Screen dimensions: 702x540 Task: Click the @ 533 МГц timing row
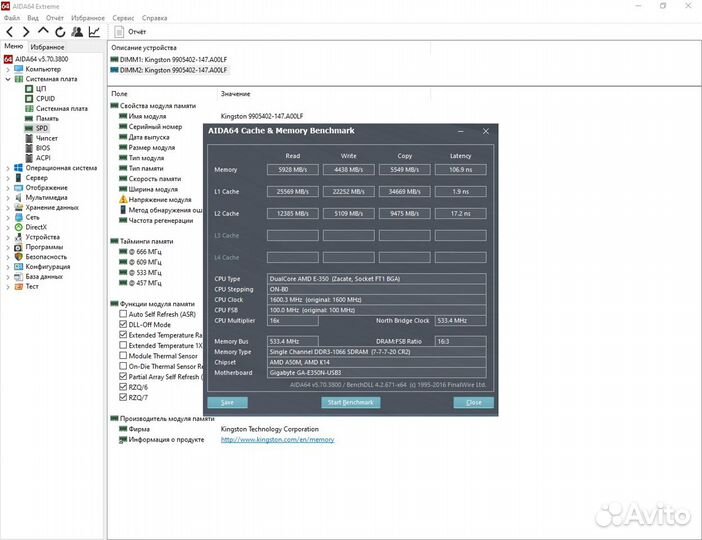(145, 272)
